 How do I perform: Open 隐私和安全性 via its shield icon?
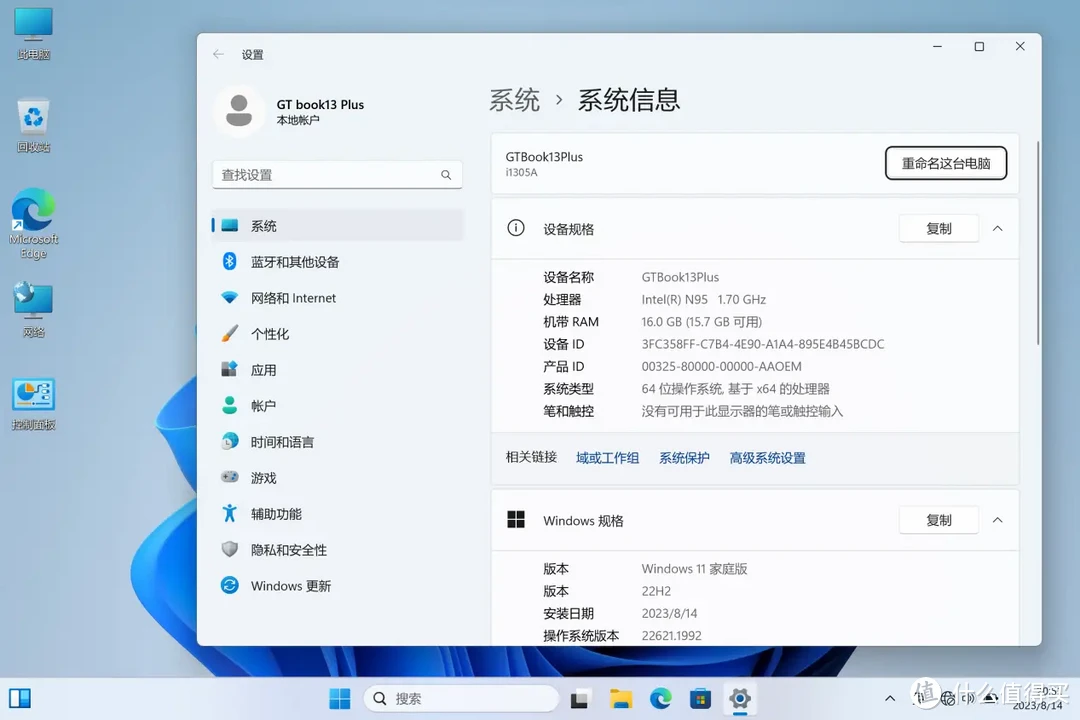point(229,549)
